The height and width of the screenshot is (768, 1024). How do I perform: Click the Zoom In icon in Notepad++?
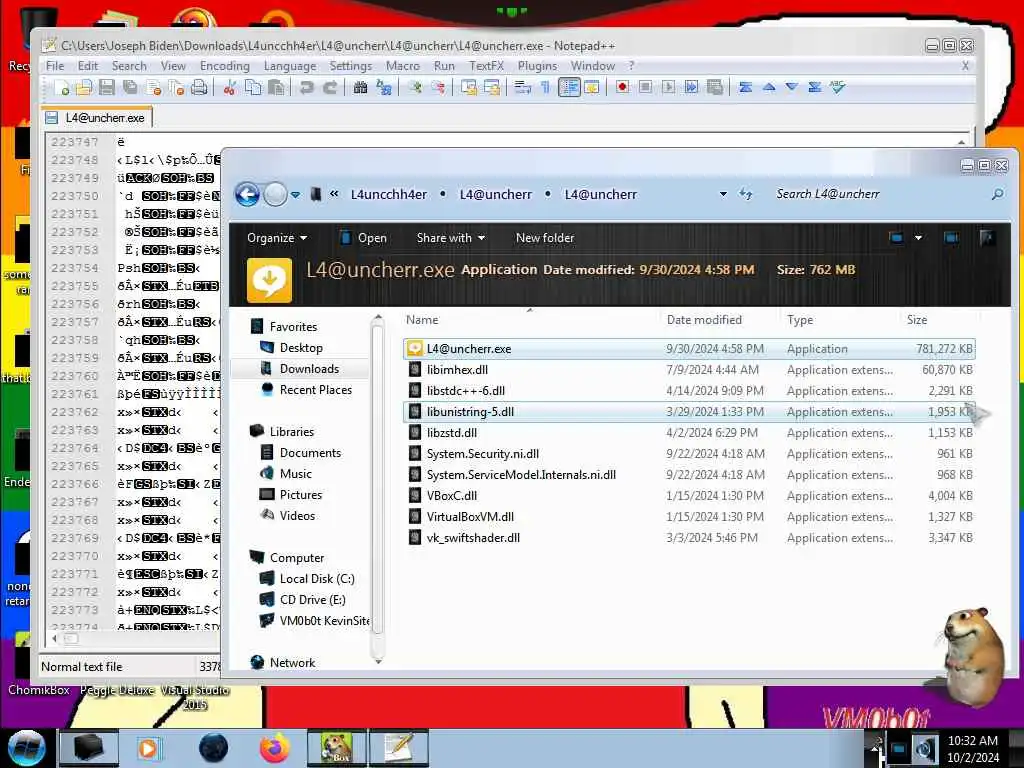(x=414, y=87)
